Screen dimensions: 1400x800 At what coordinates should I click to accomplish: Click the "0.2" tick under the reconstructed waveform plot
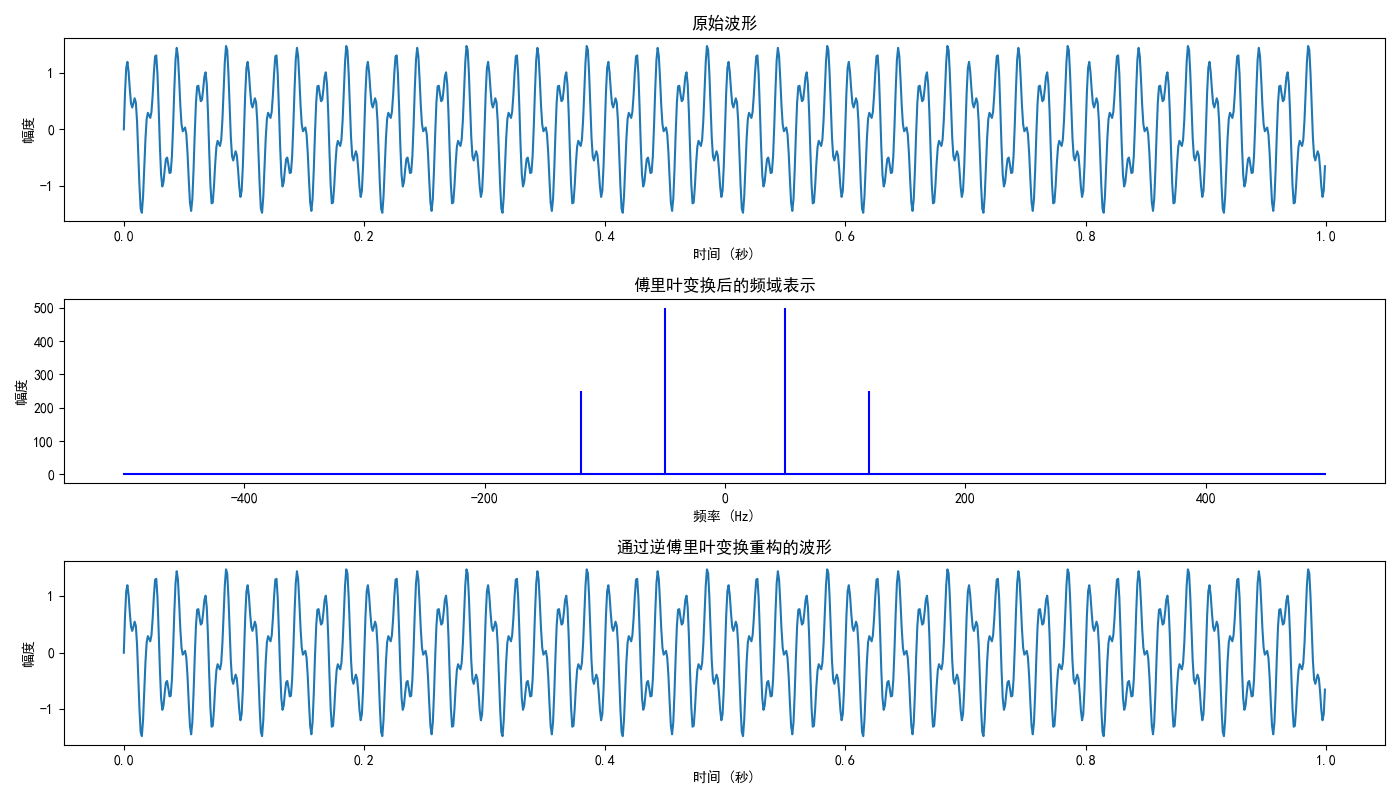364,759
